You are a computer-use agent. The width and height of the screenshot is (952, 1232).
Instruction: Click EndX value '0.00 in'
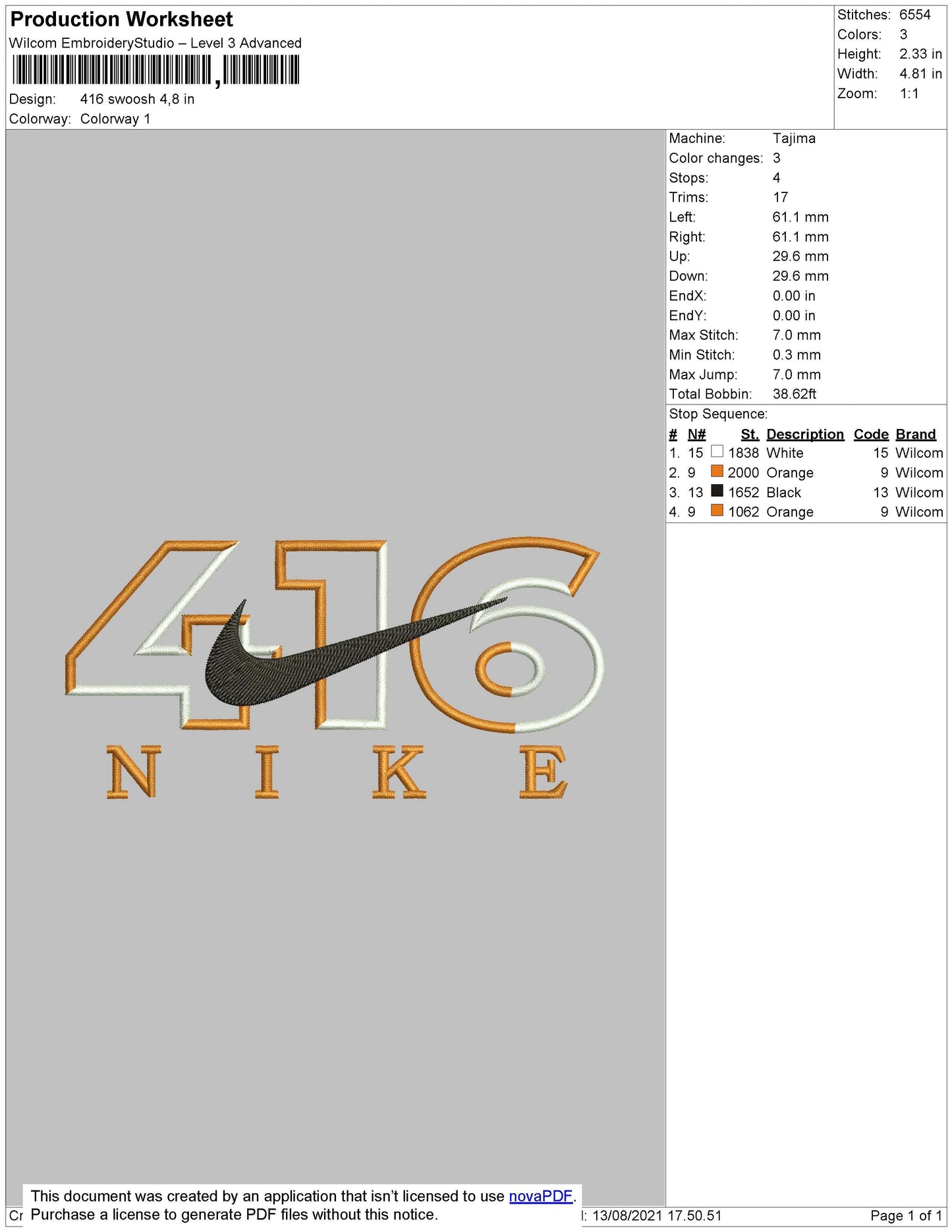point(794,296)
